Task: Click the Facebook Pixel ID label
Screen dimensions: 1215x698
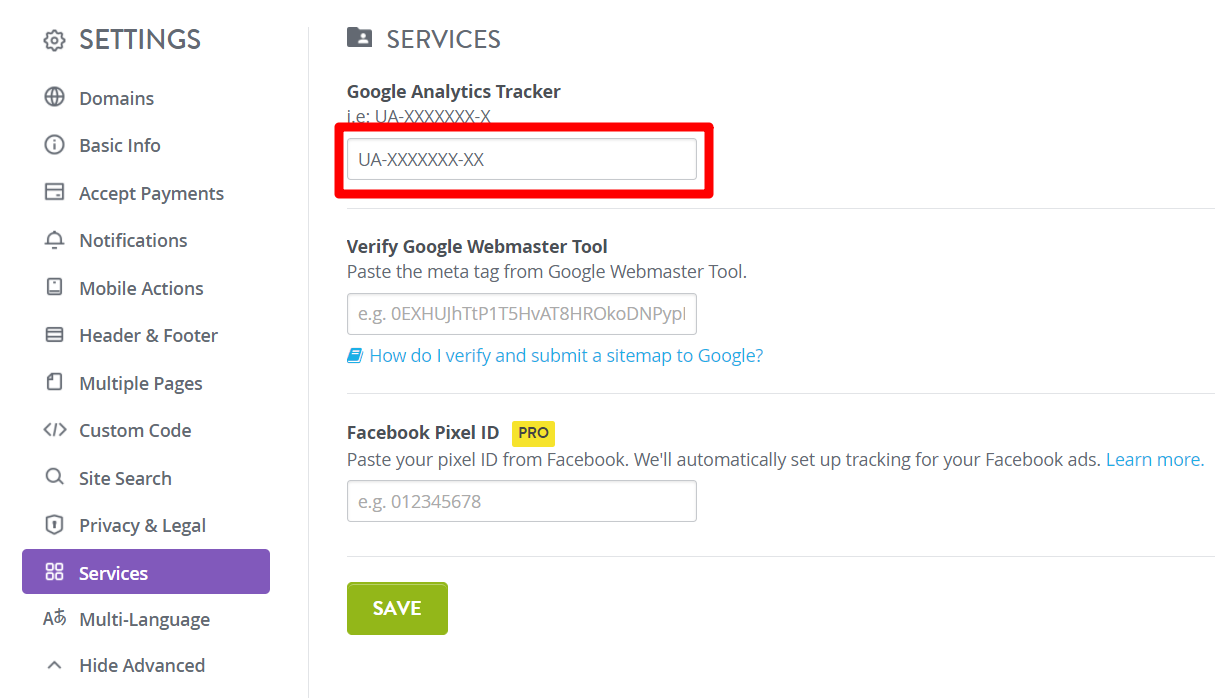Action: [x=423, y=433]
